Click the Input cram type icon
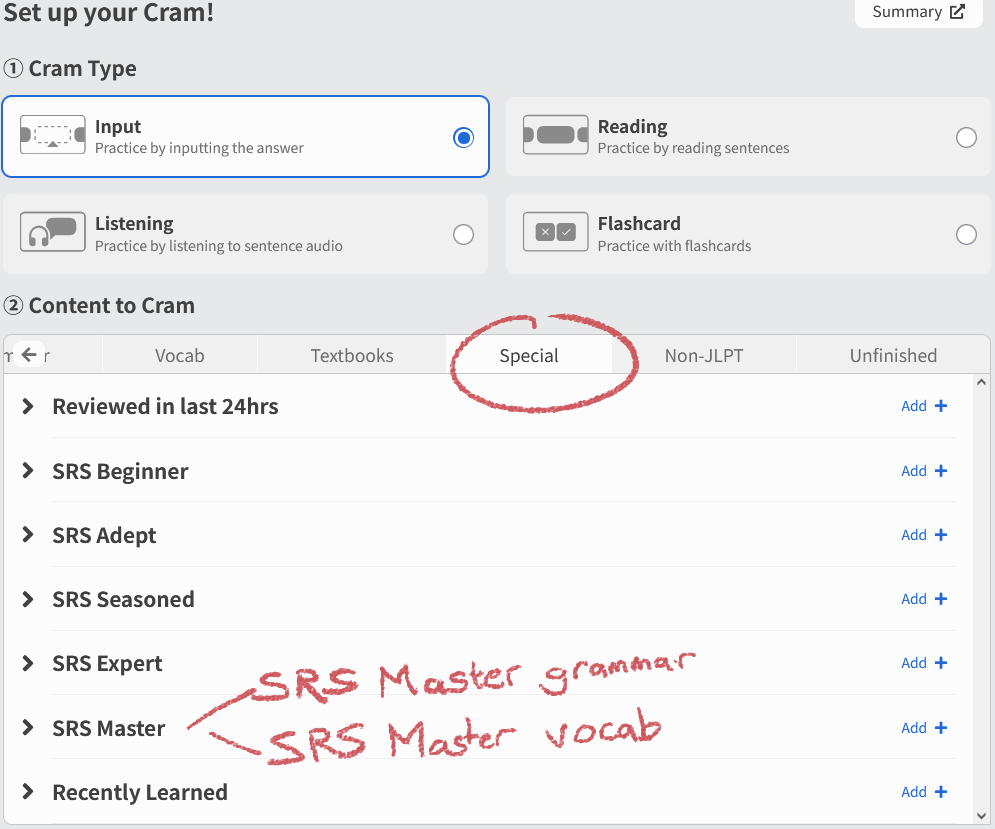 (52, 136)
